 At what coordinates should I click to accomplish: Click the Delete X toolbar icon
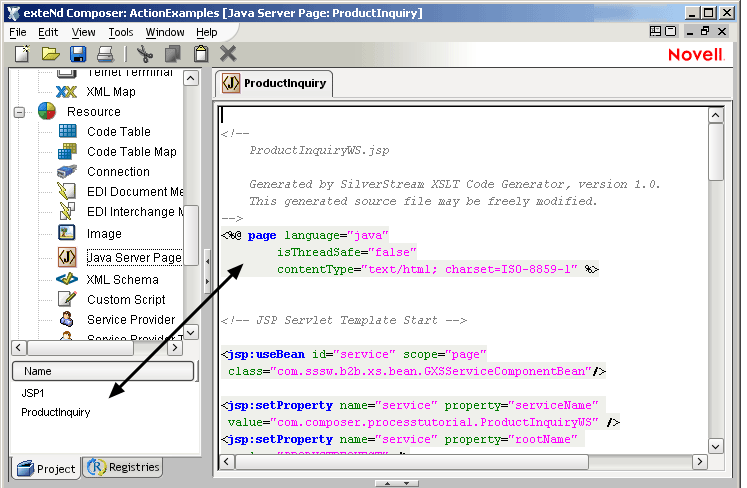click(228, 53)
